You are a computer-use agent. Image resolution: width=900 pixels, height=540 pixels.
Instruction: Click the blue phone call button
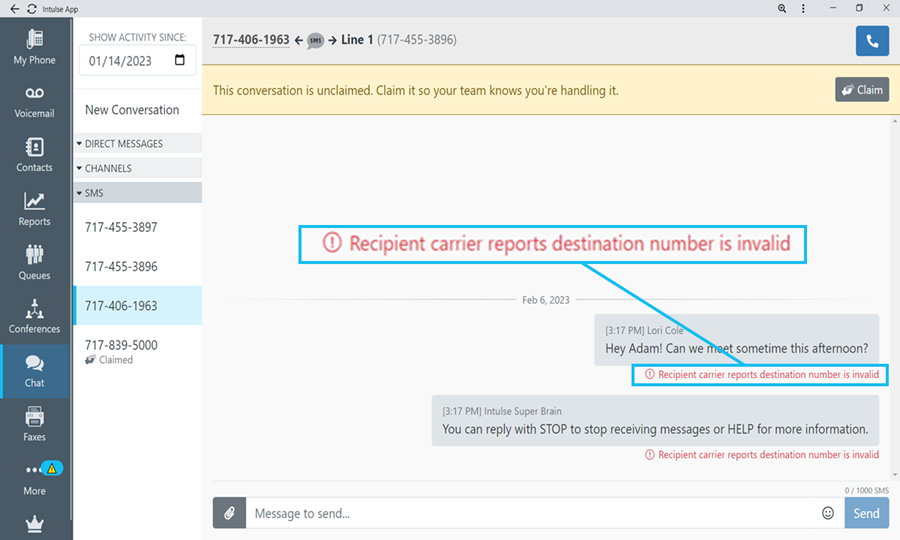click(872, 41)
